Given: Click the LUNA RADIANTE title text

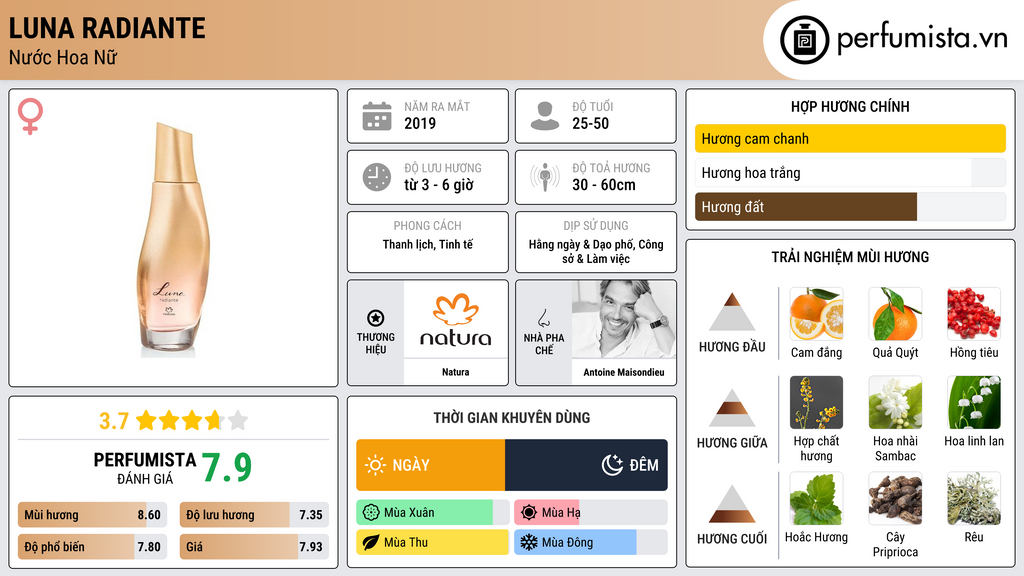Looking at the screenshot, I should (x=107, y=28).
